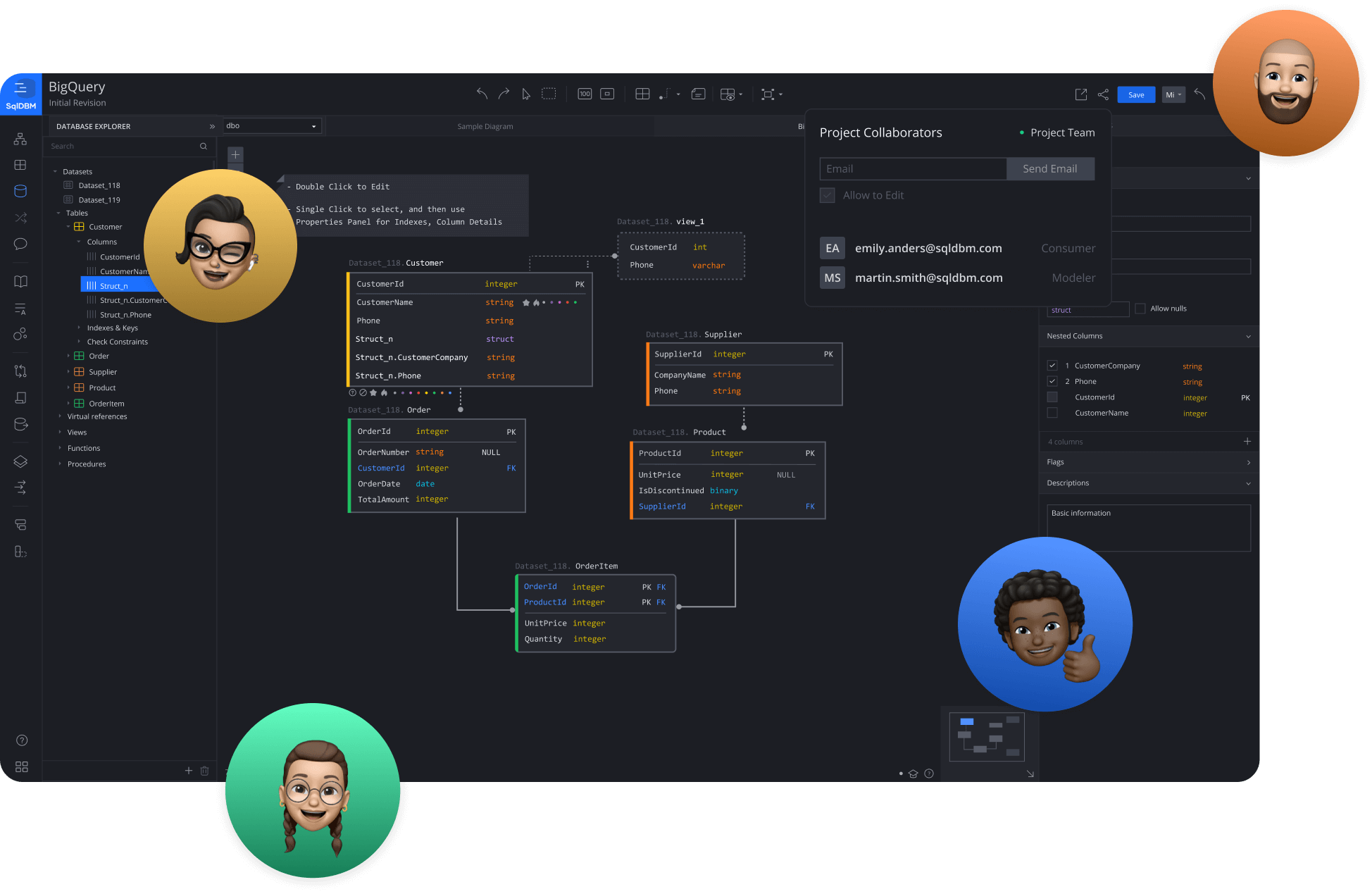Click the undo arrow in the top toolbar
Screen dimensions: 1372x894
coord(482,94)
